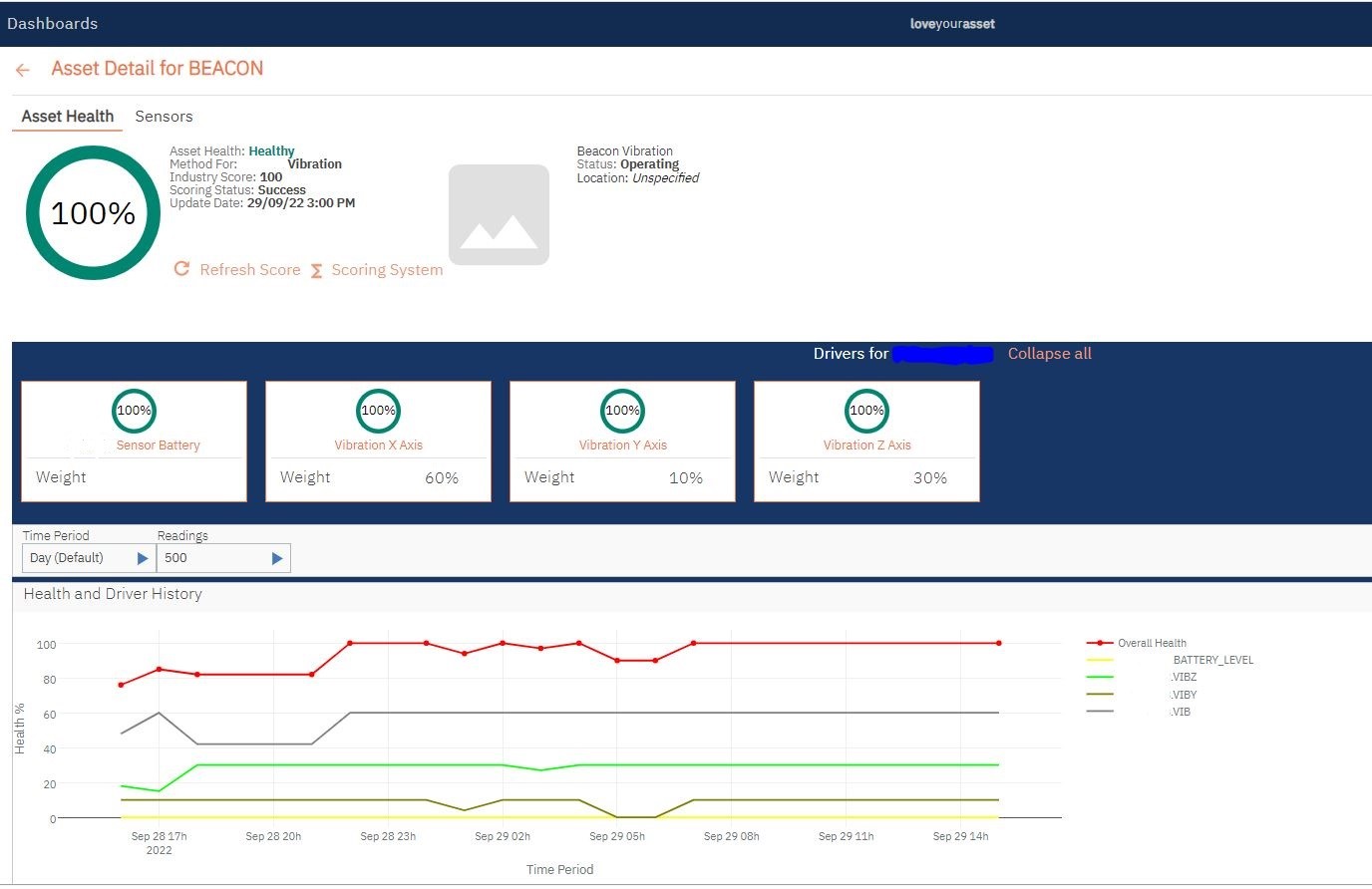Click the Beacon Vibration asset name
1372x889 pixels.
point(625,151)
